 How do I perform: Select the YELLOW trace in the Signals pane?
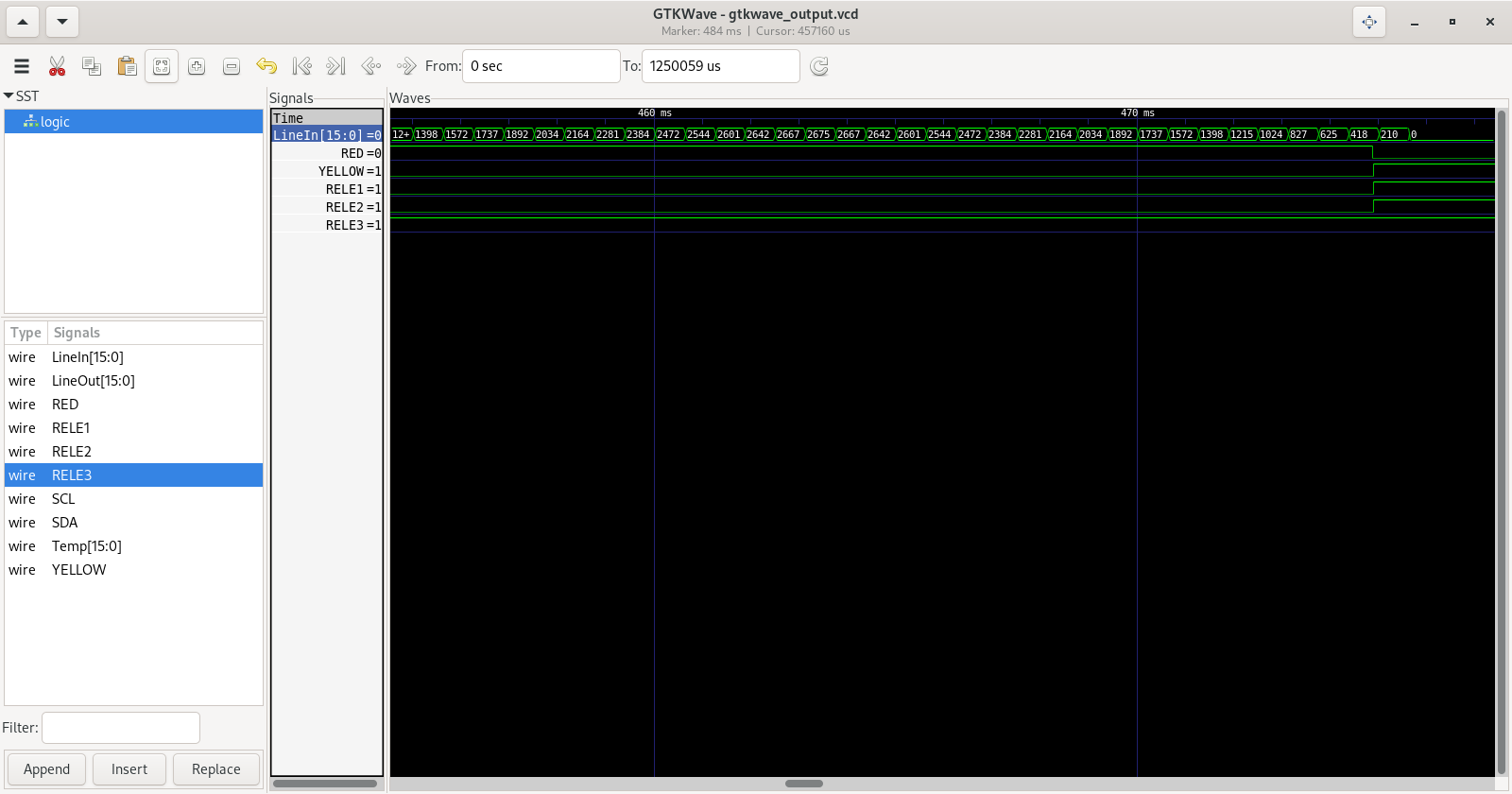point(327,171)
